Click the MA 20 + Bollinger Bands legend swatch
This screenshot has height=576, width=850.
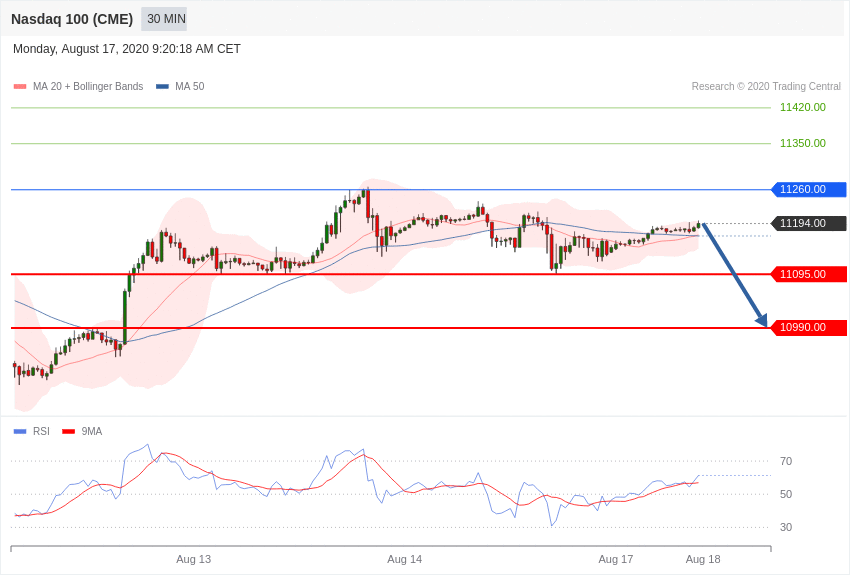pyautogui.click(x=20, y=87)
